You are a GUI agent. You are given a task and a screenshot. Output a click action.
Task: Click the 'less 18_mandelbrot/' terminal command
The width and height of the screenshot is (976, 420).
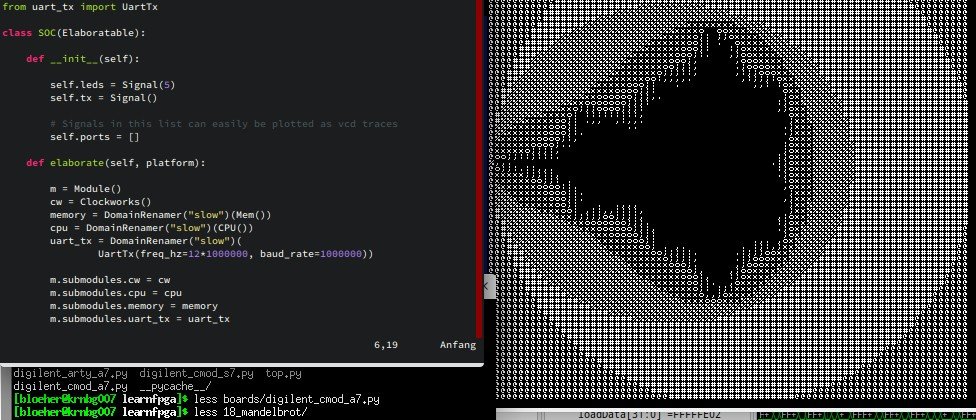coord(251,413)
